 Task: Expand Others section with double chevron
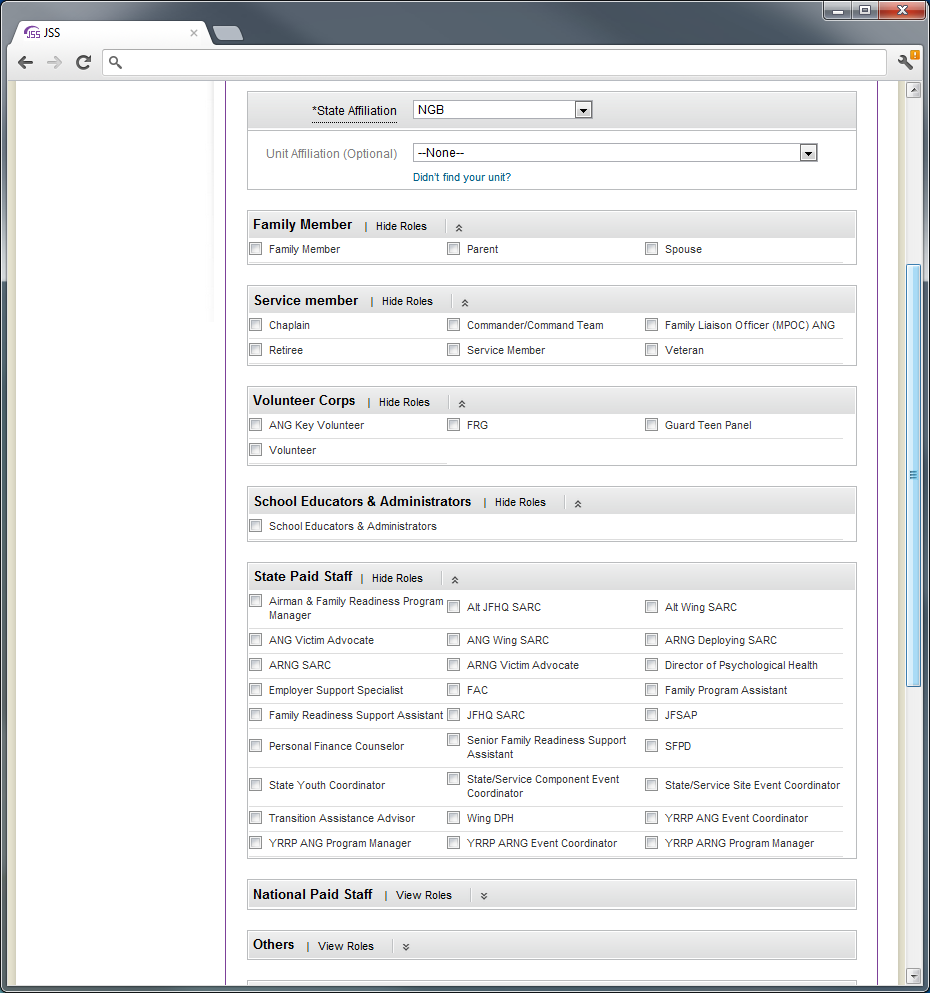tap(406, 947)
